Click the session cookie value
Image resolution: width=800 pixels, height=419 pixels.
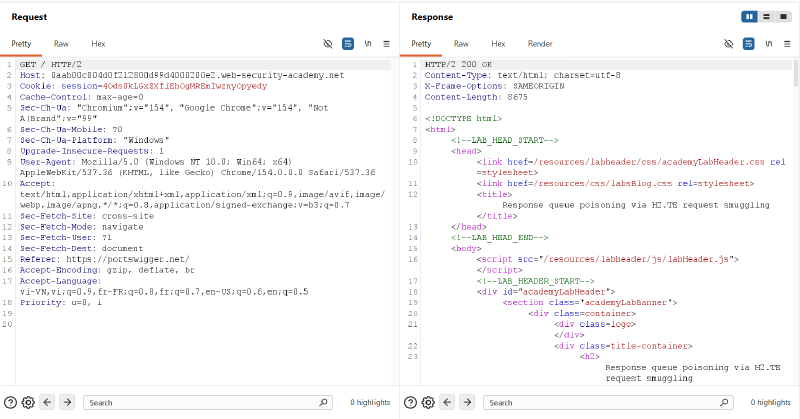(x=185, y=86)
